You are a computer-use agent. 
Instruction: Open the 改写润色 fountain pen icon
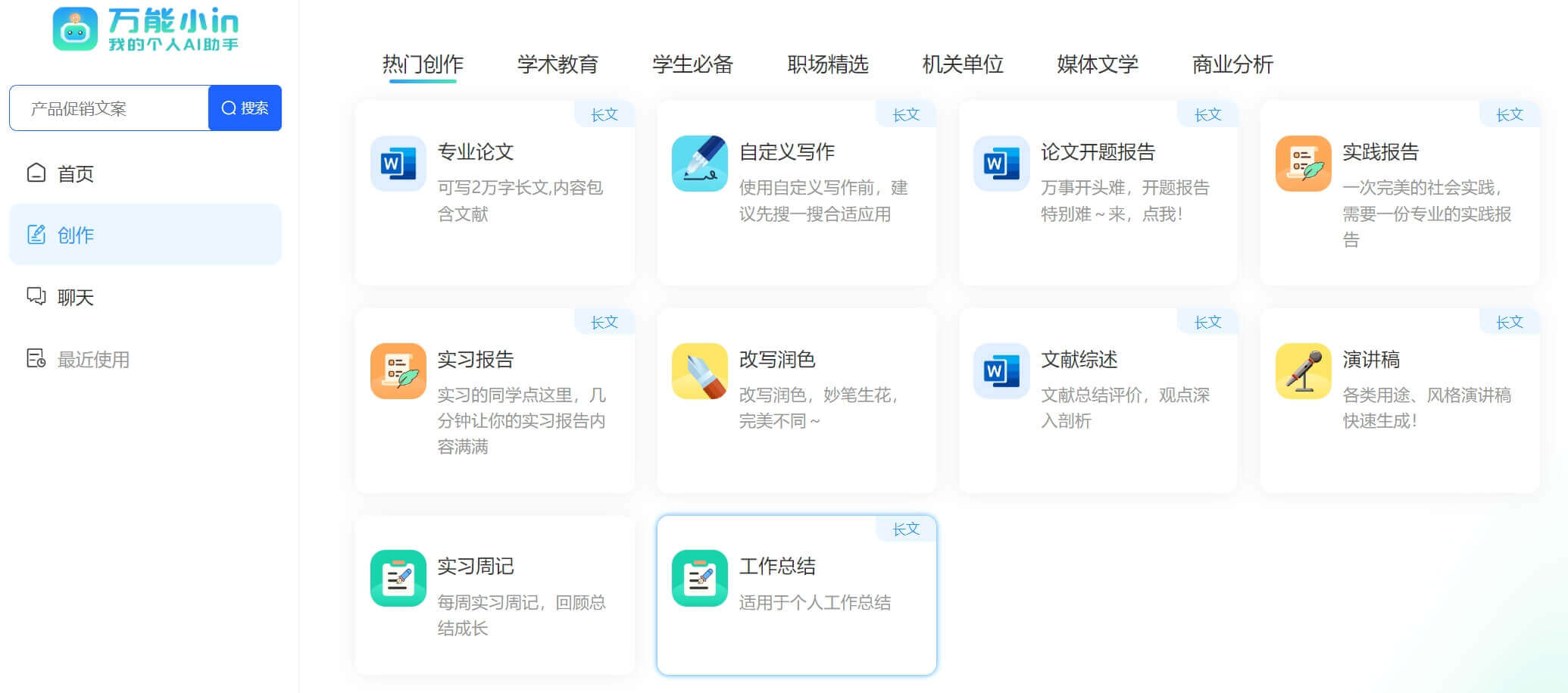tap(699, 371)
